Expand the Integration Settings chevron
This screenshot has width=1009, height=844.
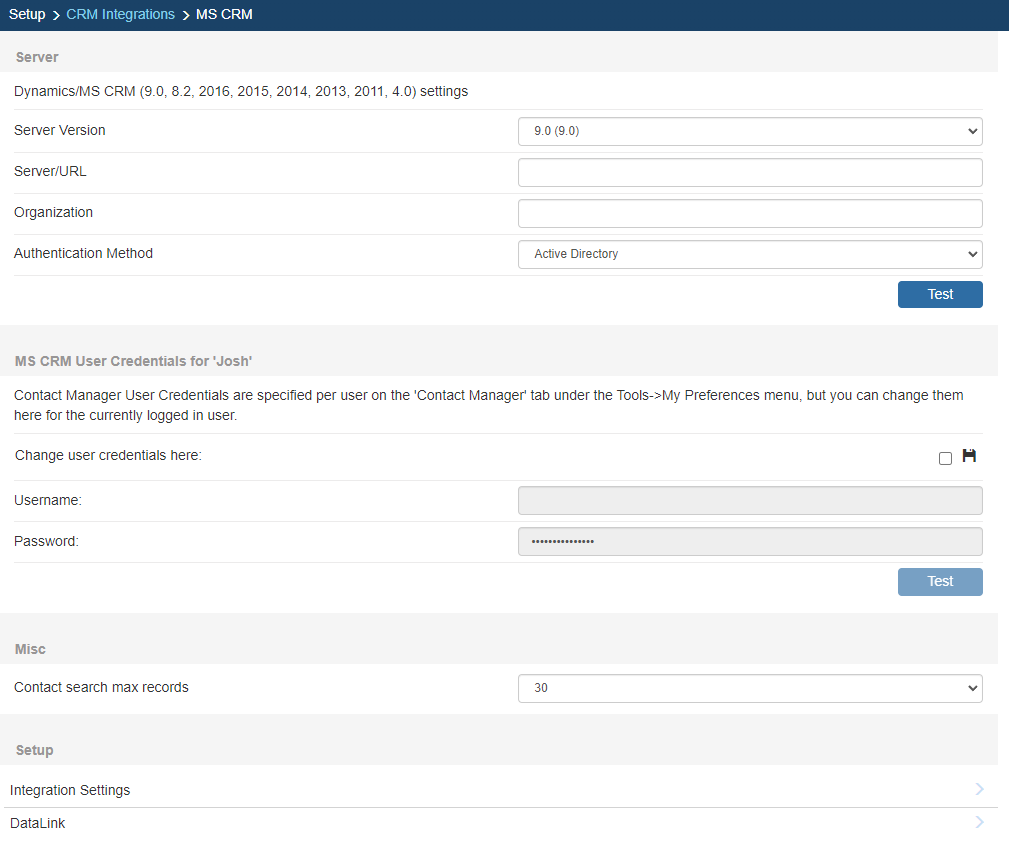[x=979, y=789]
